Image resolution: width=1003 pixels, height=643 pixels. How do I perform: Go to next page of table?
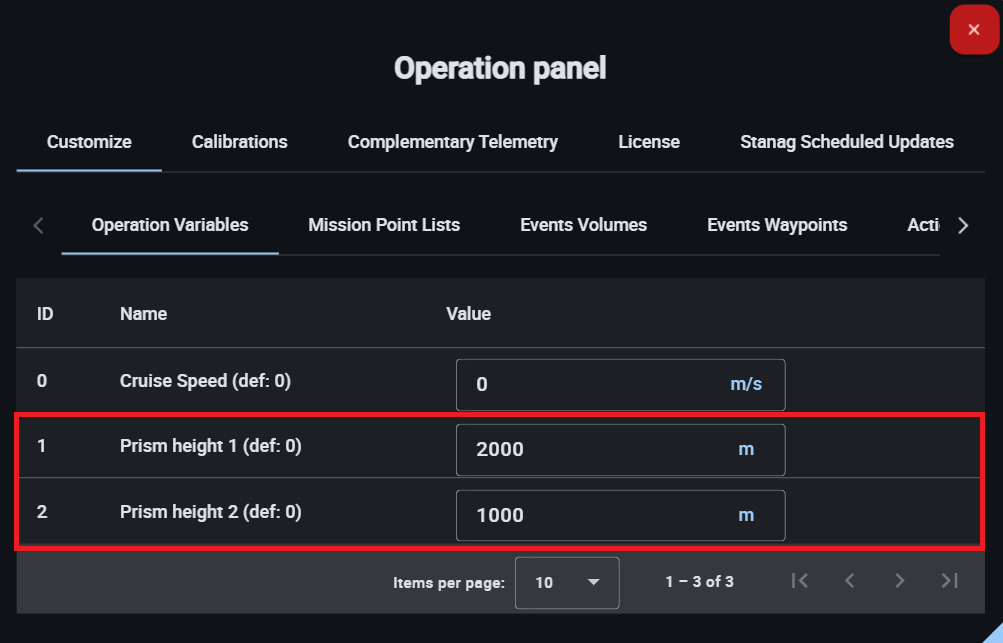pyautogui.click(x=899, y=581)
